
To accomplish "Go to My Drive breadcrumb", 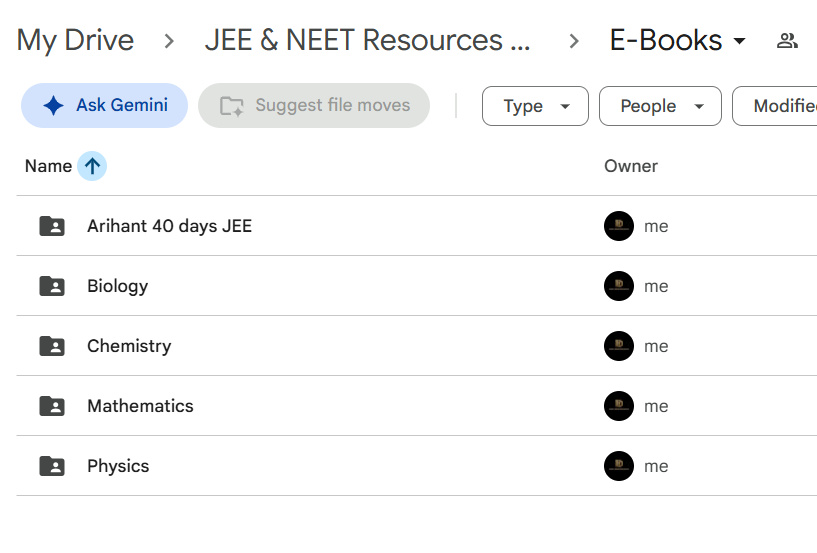I will point(76,41).
